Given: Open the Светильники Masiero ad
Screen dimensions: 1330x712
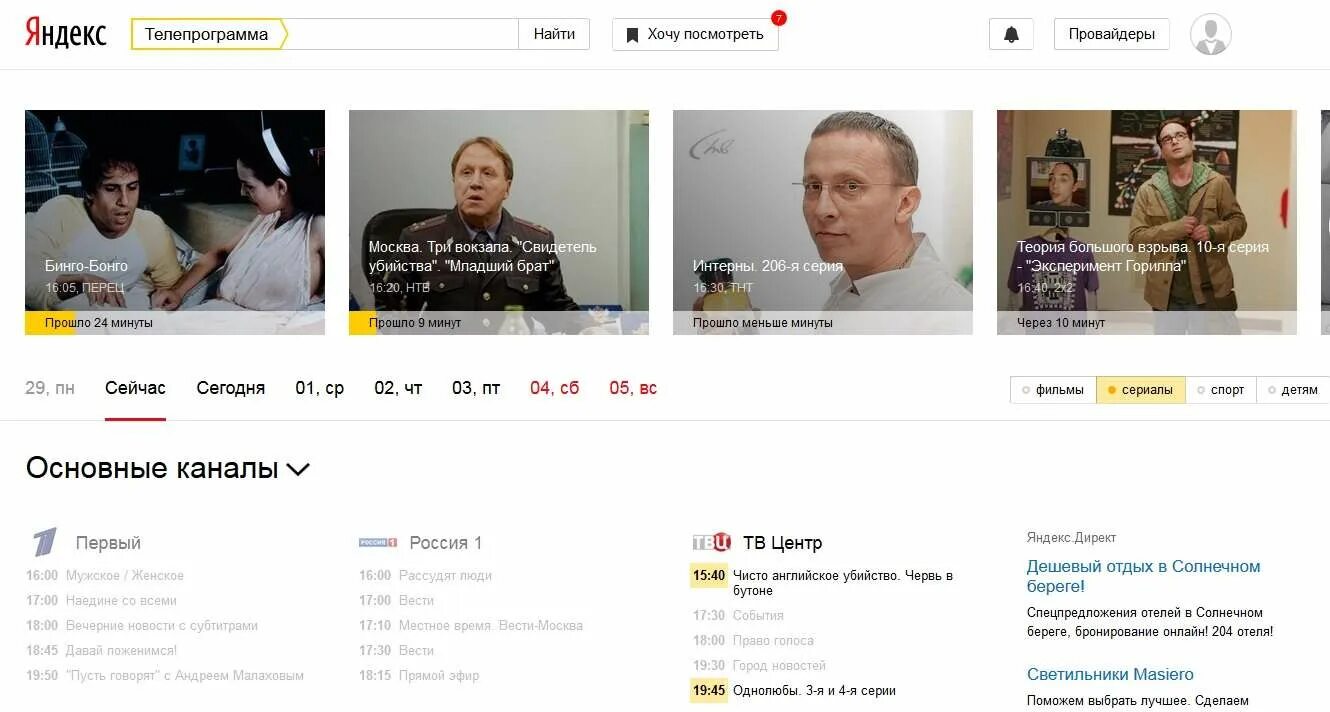Looking at the screenshot, I should pos(1110,674).
